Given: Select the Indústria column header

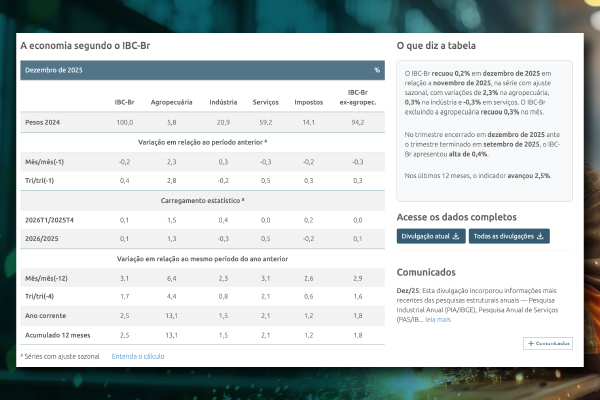Looking at the screenshot, I should click(223, 102).
